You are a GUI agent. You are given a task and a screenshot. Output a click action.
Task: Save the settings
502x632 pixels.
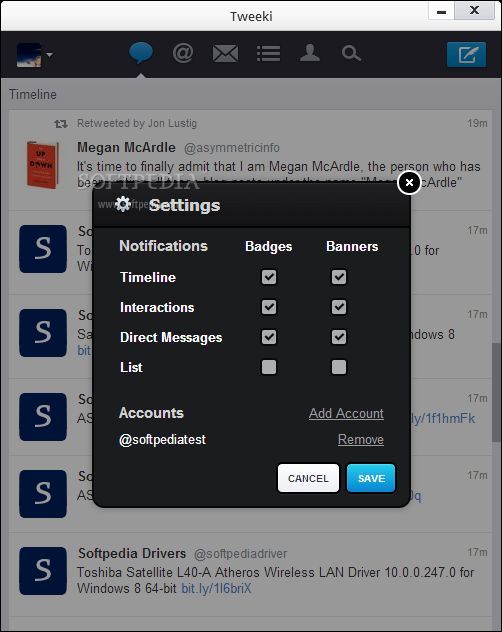click(x=371, y=478)
